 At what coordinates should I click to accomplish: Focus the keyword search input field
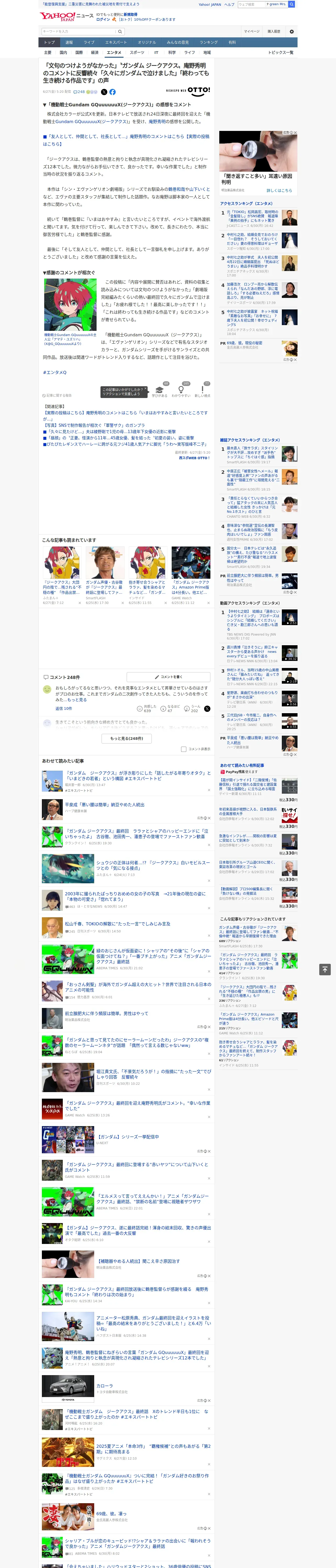click(x=79, y=32)
